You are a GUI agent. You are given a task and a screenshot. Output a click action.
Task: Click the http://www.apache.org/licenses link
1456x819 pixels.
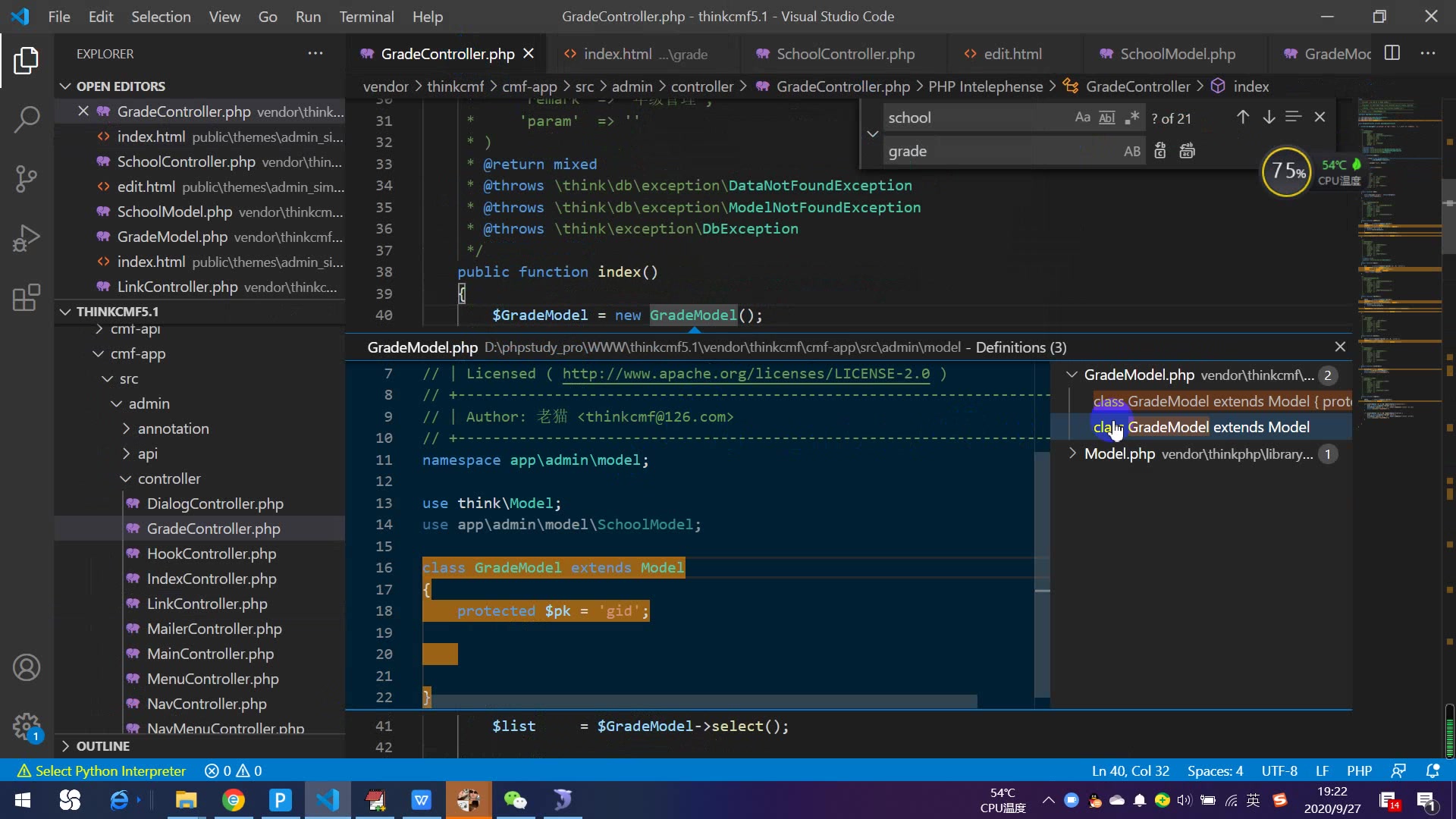[745, 373]
